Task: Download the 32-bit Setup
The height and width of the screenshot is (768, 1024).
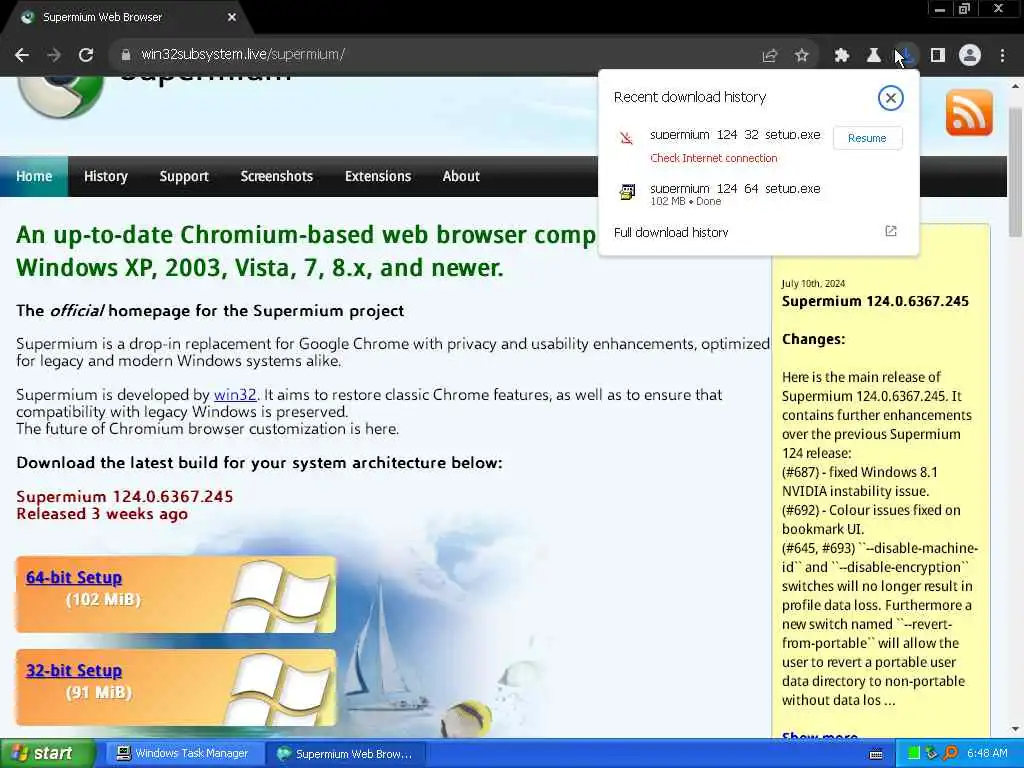Action: point(74,670)
